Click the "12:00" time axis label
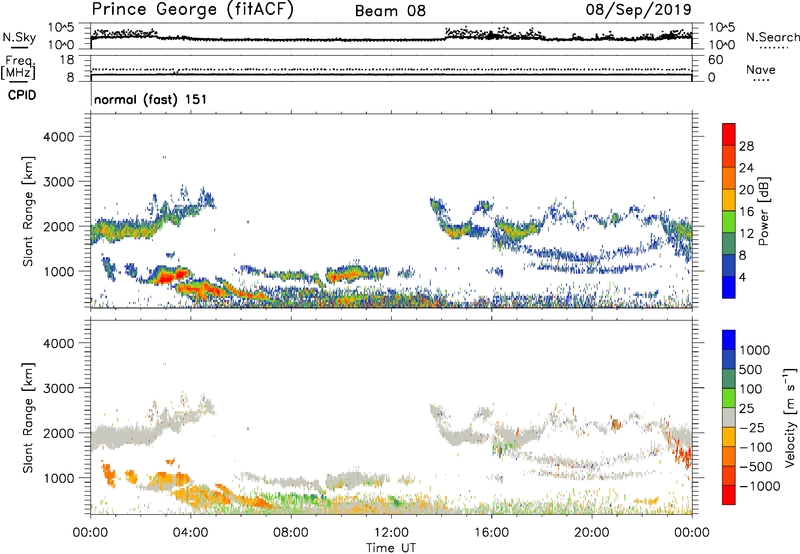800x554 pixels. tap(391, 533)
